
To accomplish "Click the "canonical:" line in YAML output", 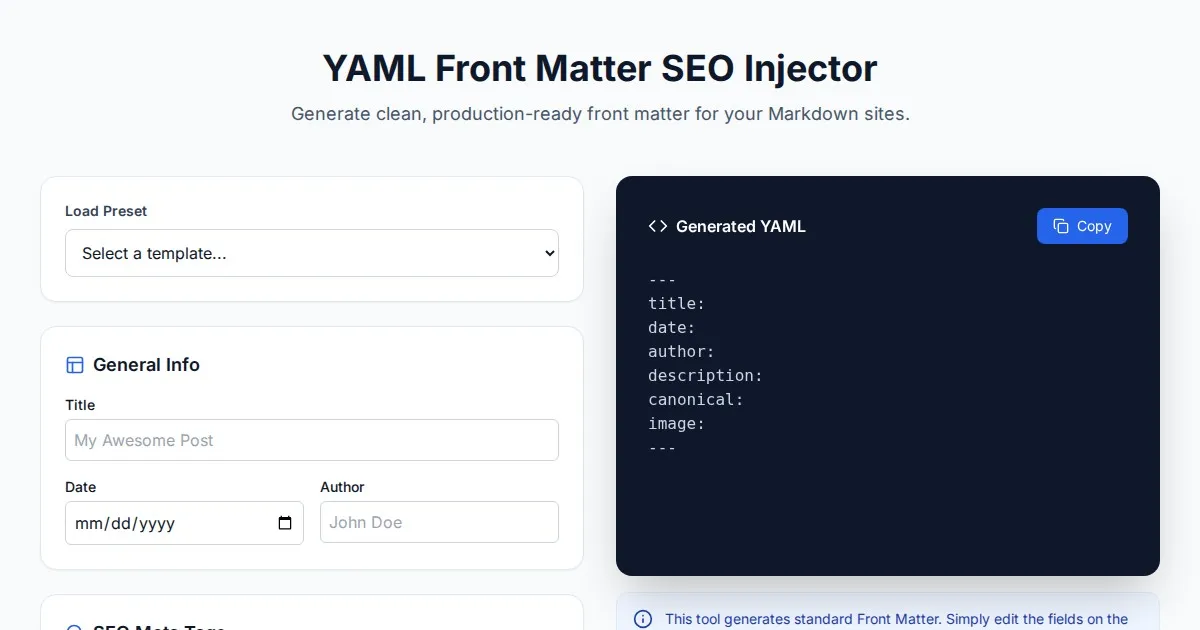I will [x=696, y=400].
